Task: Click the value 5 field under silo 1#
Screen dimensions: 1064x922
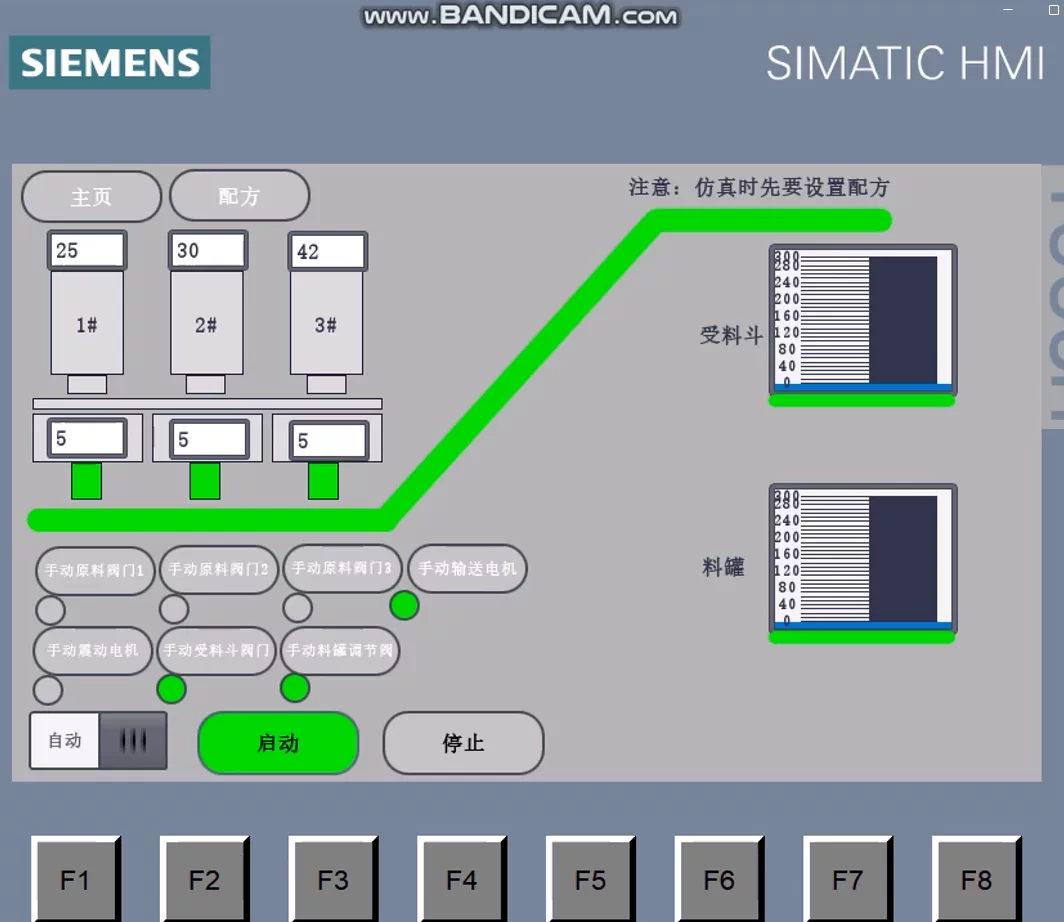Action: point(87,438)
